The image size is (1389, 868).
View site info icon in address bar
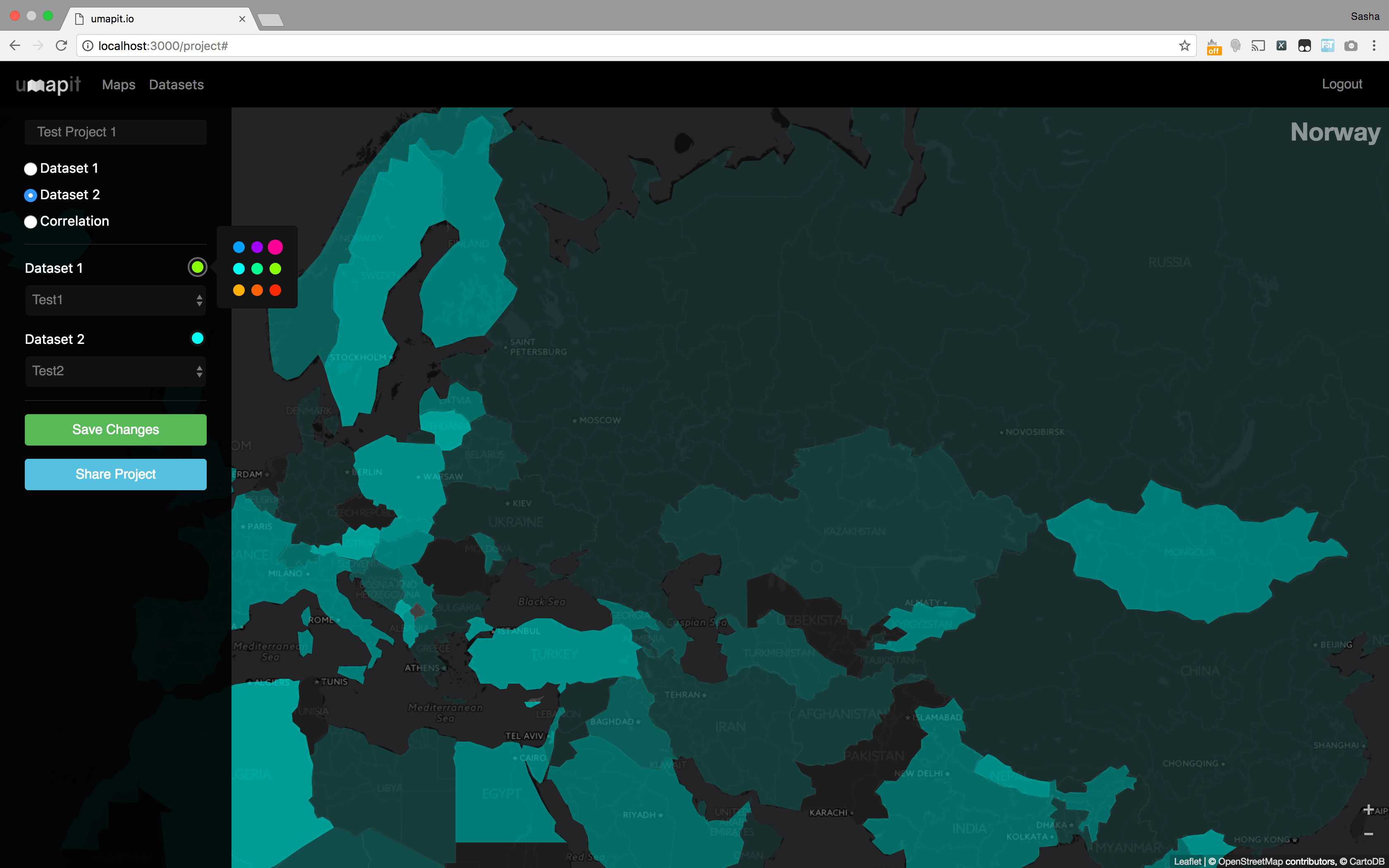87,45
